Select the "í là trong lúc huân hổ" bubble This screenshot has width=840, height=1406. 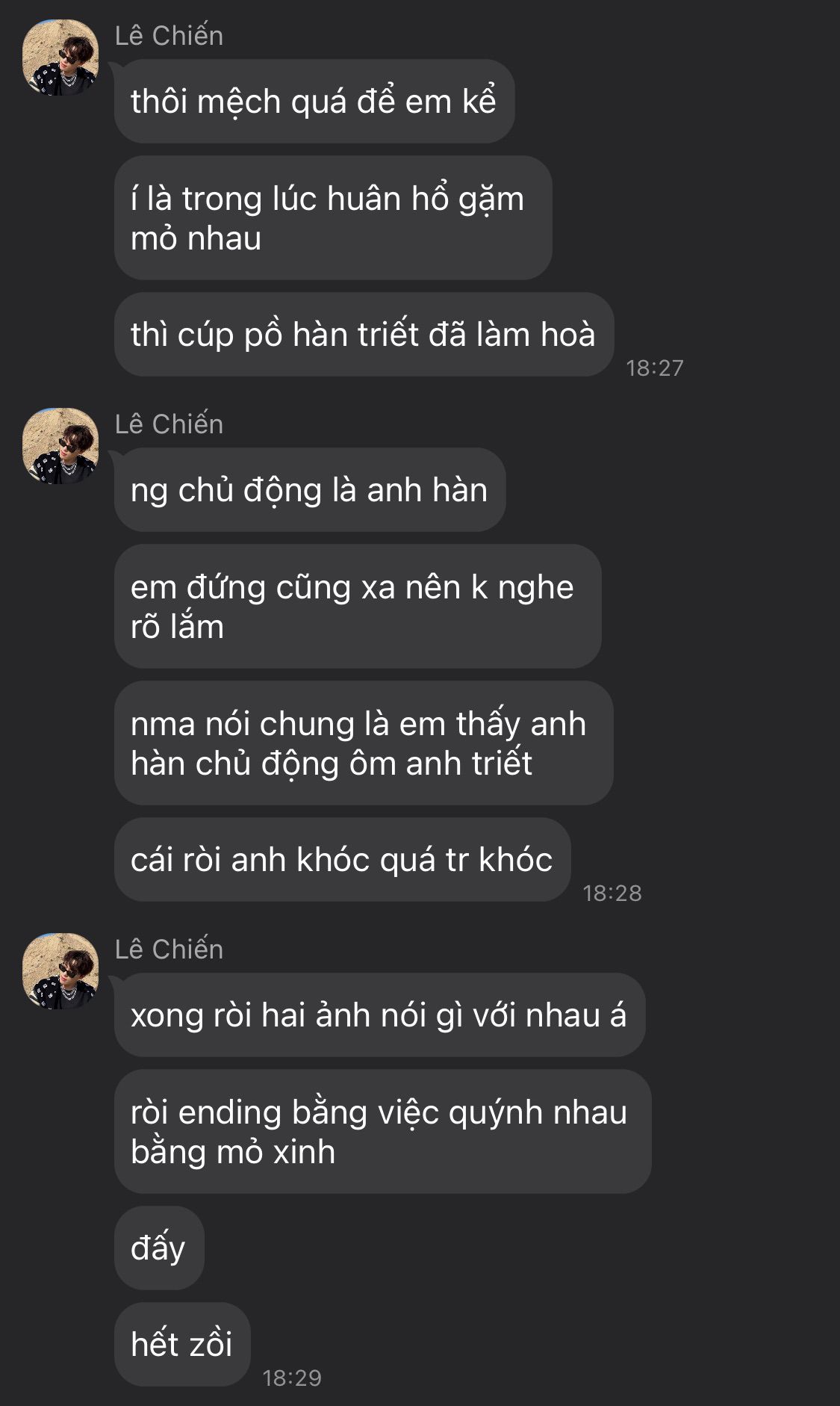[x=333, y=218]
